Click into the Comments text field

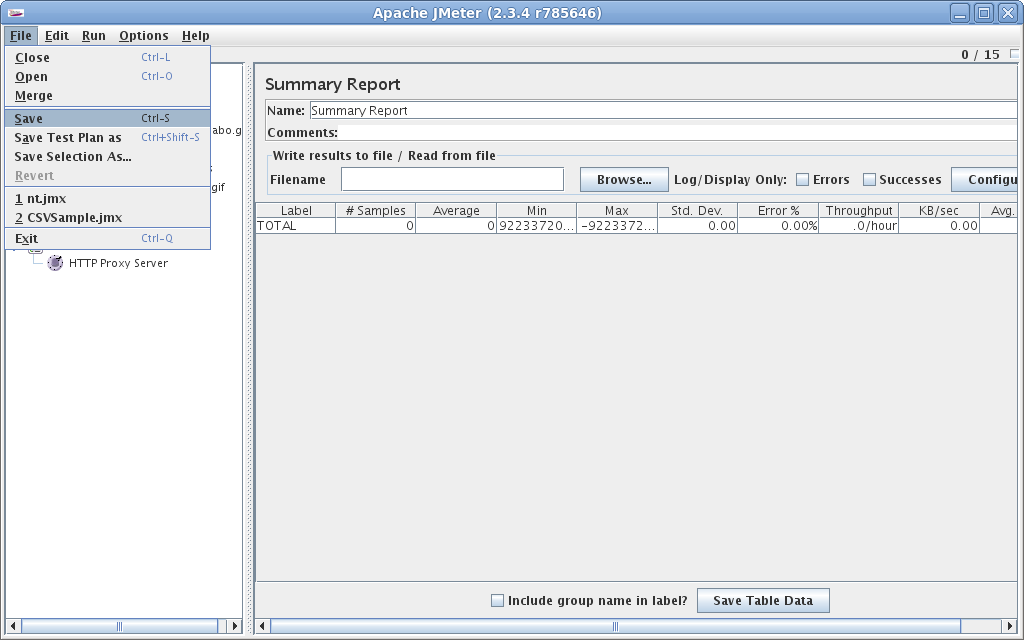click(677, 133)
